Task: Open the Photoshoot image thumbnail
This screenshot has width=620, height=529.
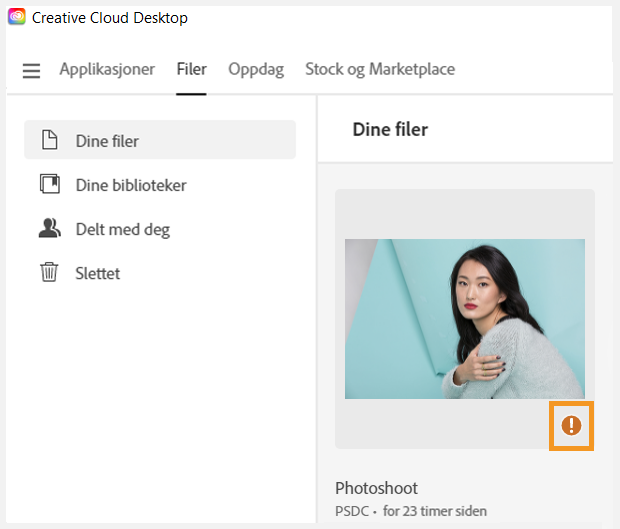Action: 464,318
